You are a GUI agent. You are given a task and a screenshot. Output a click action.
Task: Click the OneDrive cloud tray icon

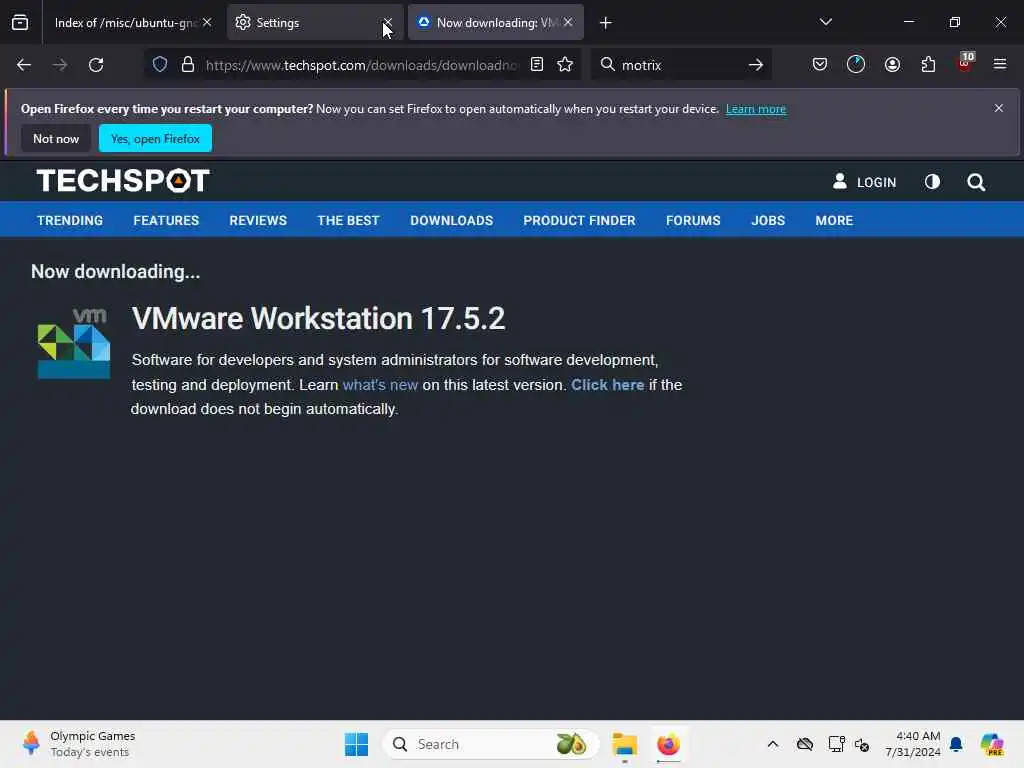[805, 744]
